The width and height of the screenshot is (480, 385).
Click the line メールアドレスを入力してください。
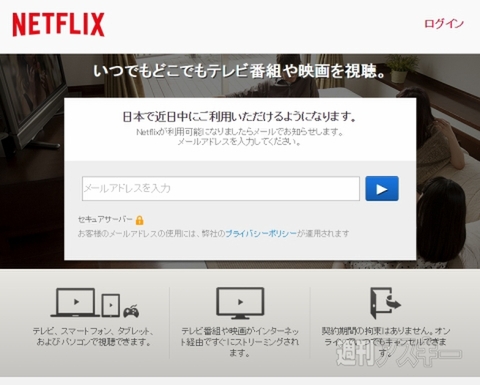(240, 142)
